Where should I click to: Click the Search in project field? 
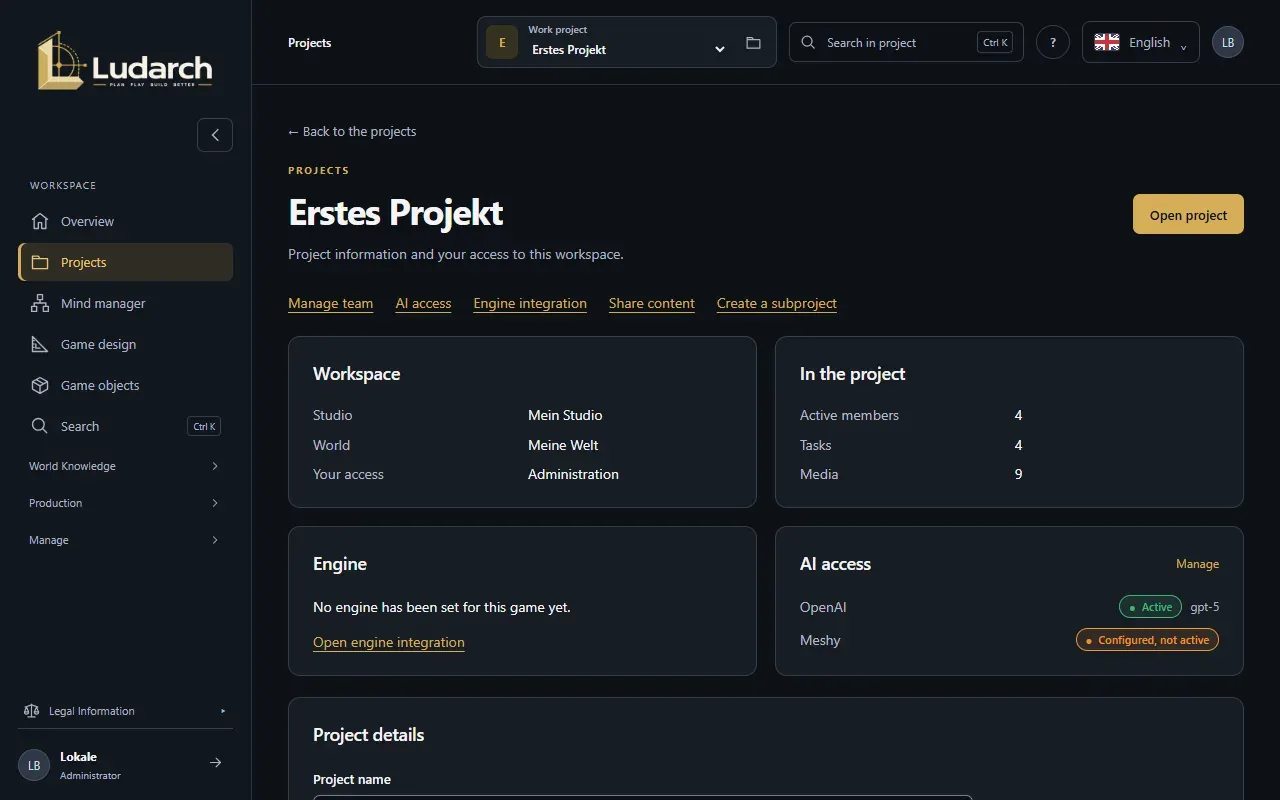pyautogui.click(x=906, y=42)
